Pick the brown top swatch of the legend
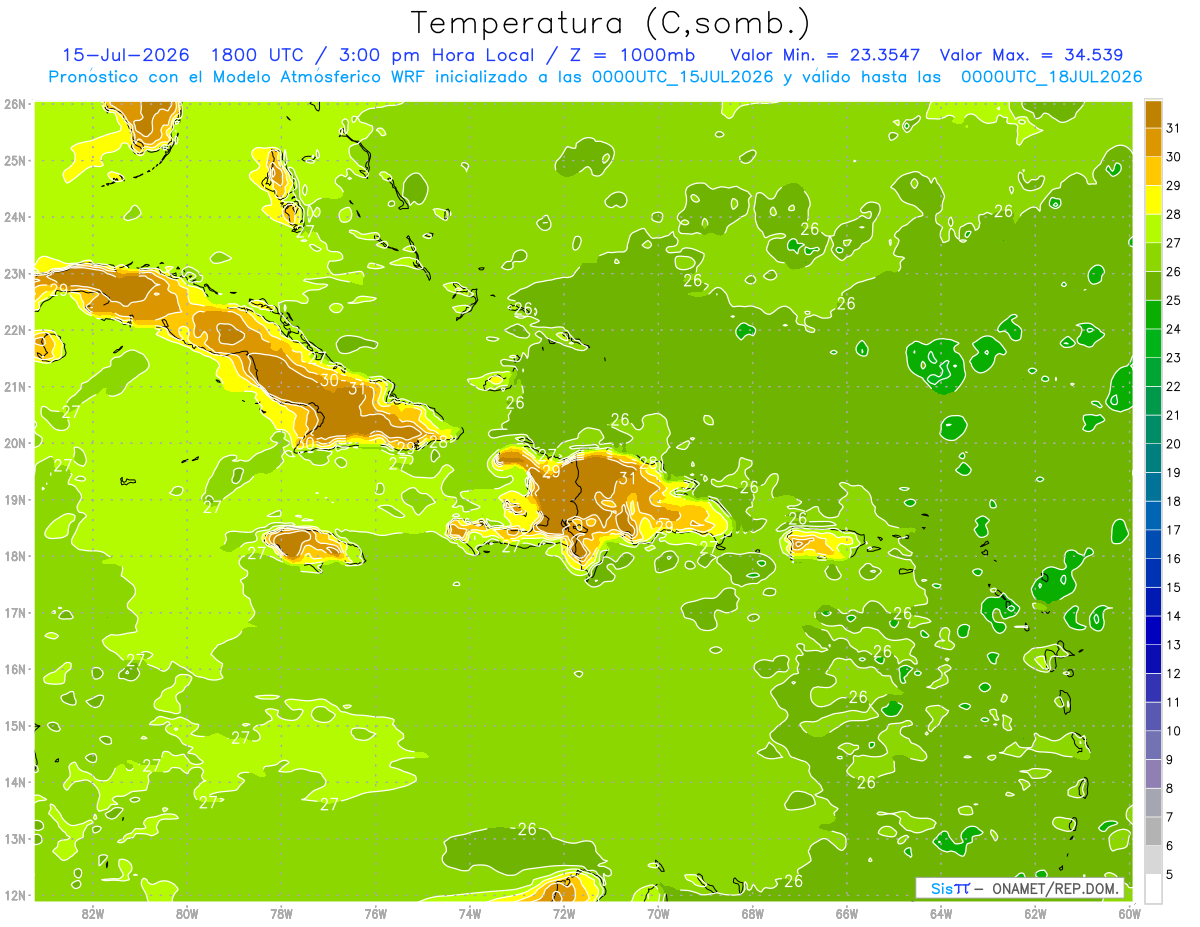This screenshot has height=927, width=1200. pyautogui.click(x=1153, y=113)
